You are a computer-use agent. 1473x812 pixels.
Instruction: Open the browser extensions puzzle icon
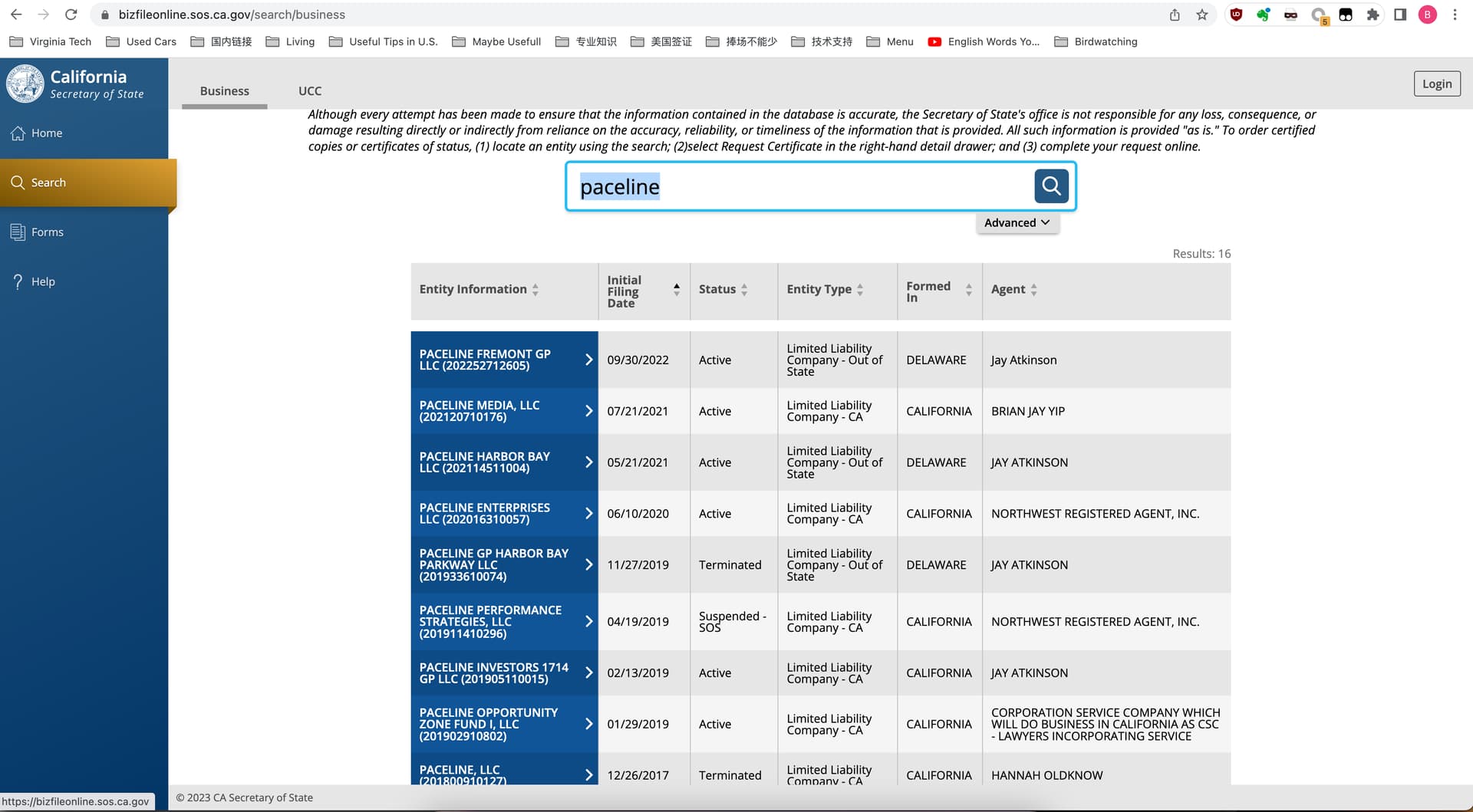pyautogui.click(x=1372, y=15)
